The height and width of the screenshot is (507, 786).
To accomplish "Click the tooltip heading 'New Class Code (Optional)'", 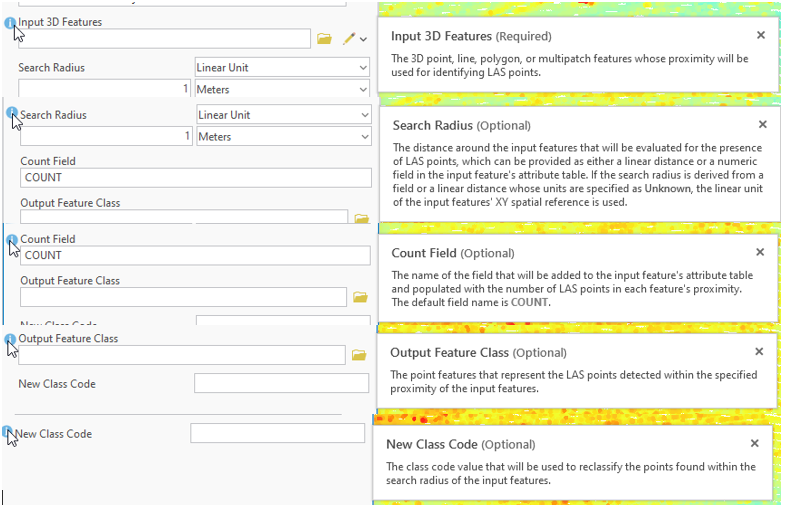I will pos(461,444).
